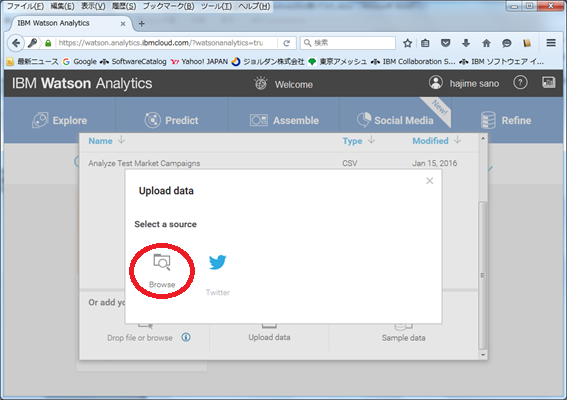Open the ツール(T) menu
Screen dimensions: 567x400
pos(217,6)
